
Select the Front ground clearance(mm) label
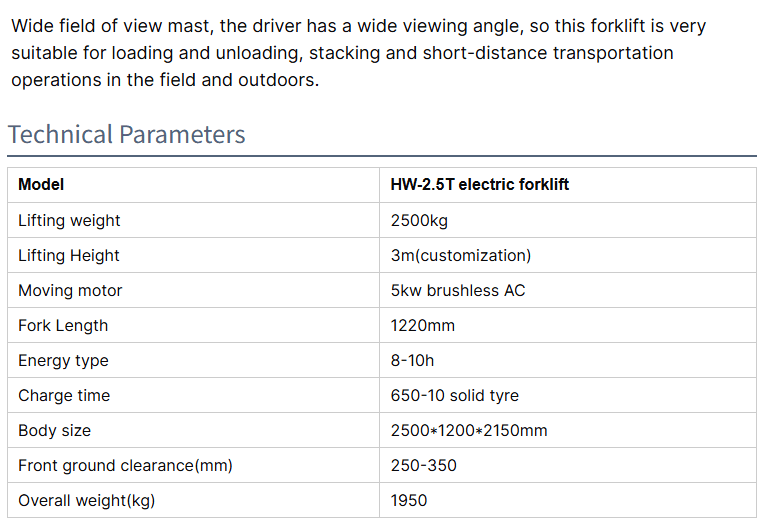(125, 465)
